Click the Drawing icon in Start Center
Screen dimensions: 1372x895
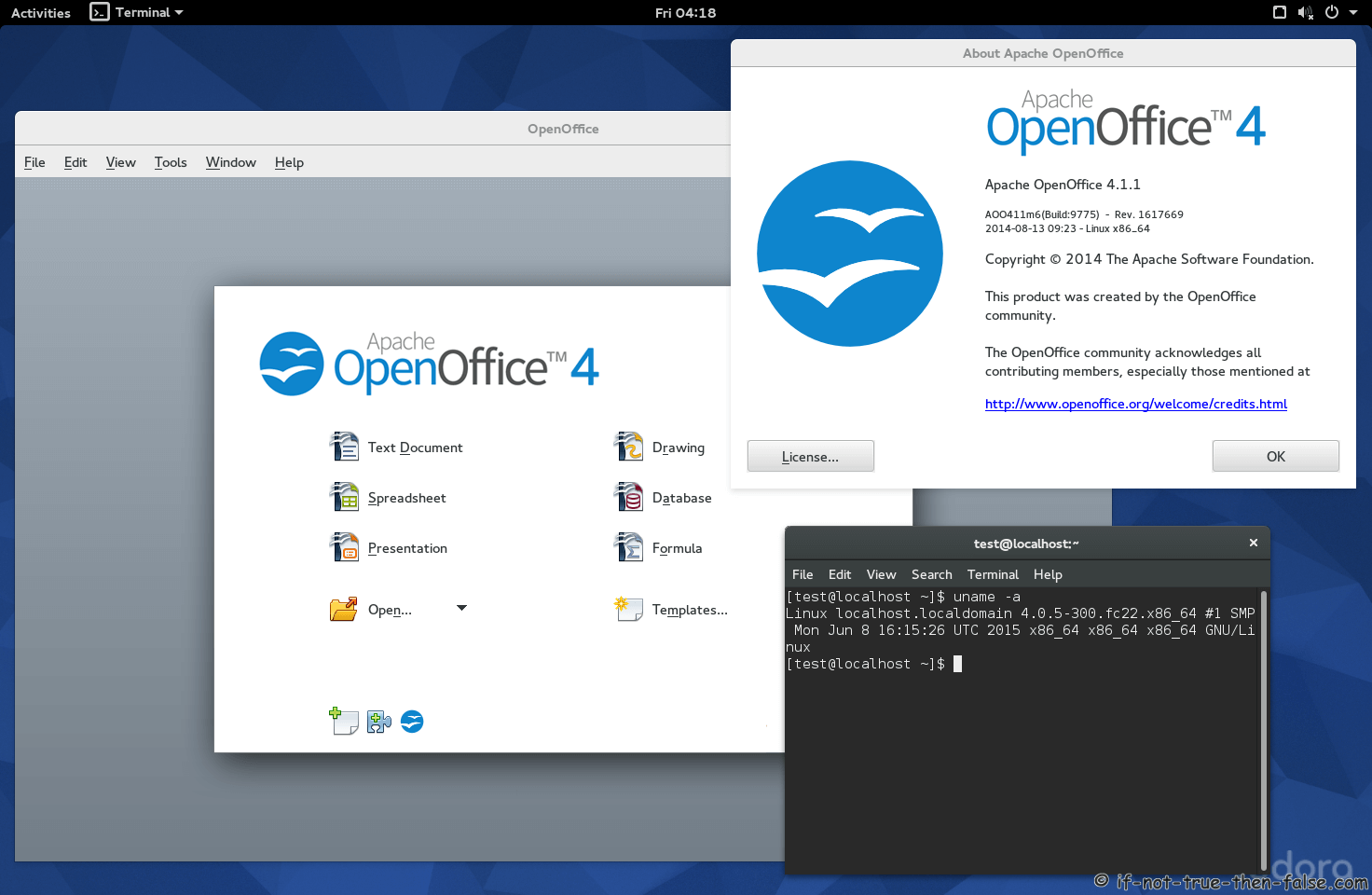point(628,447)
